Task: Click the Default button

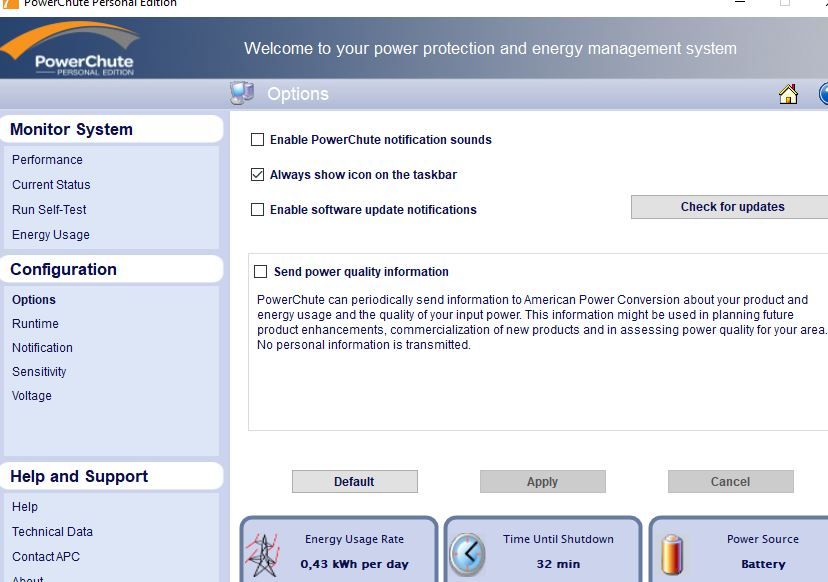Action: 354,482
